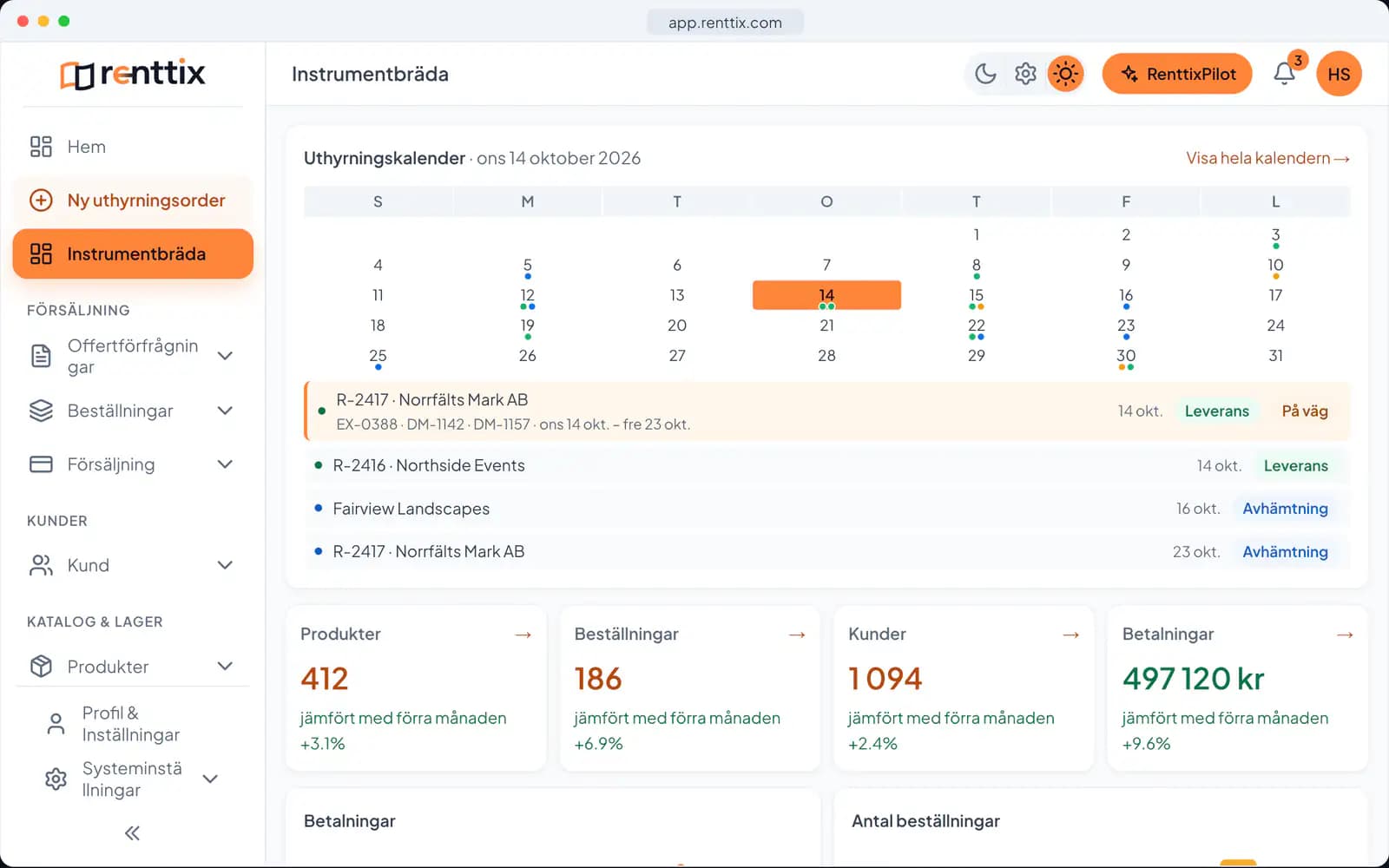Open the Fairview Landscapes row
Screen dimensions: 1389x868
click(827, 509)
